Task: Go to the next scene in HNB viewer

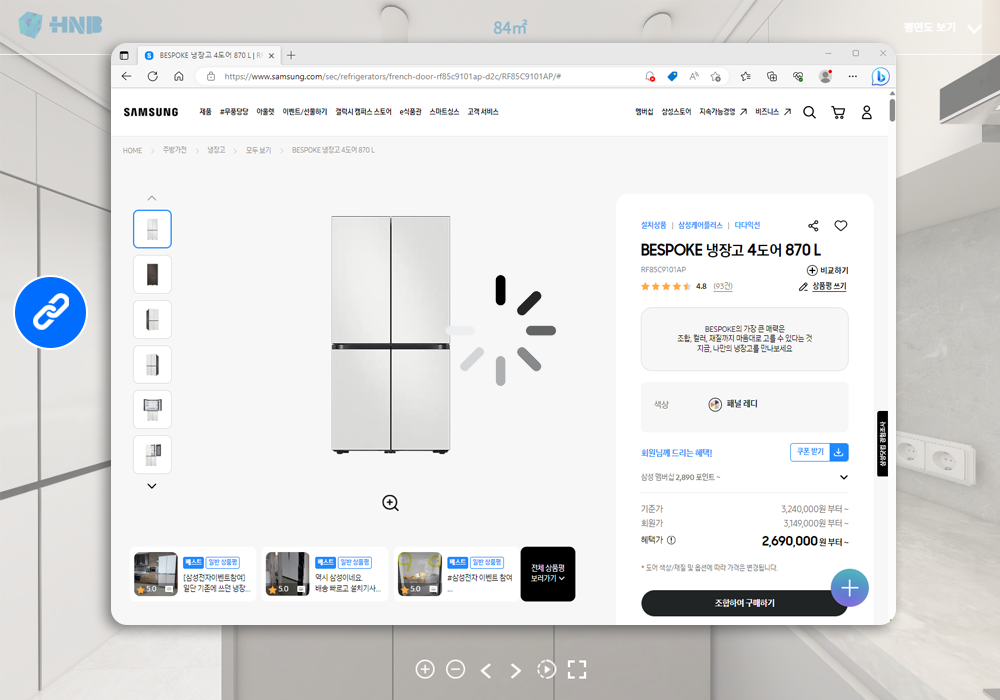Action: 515,670
